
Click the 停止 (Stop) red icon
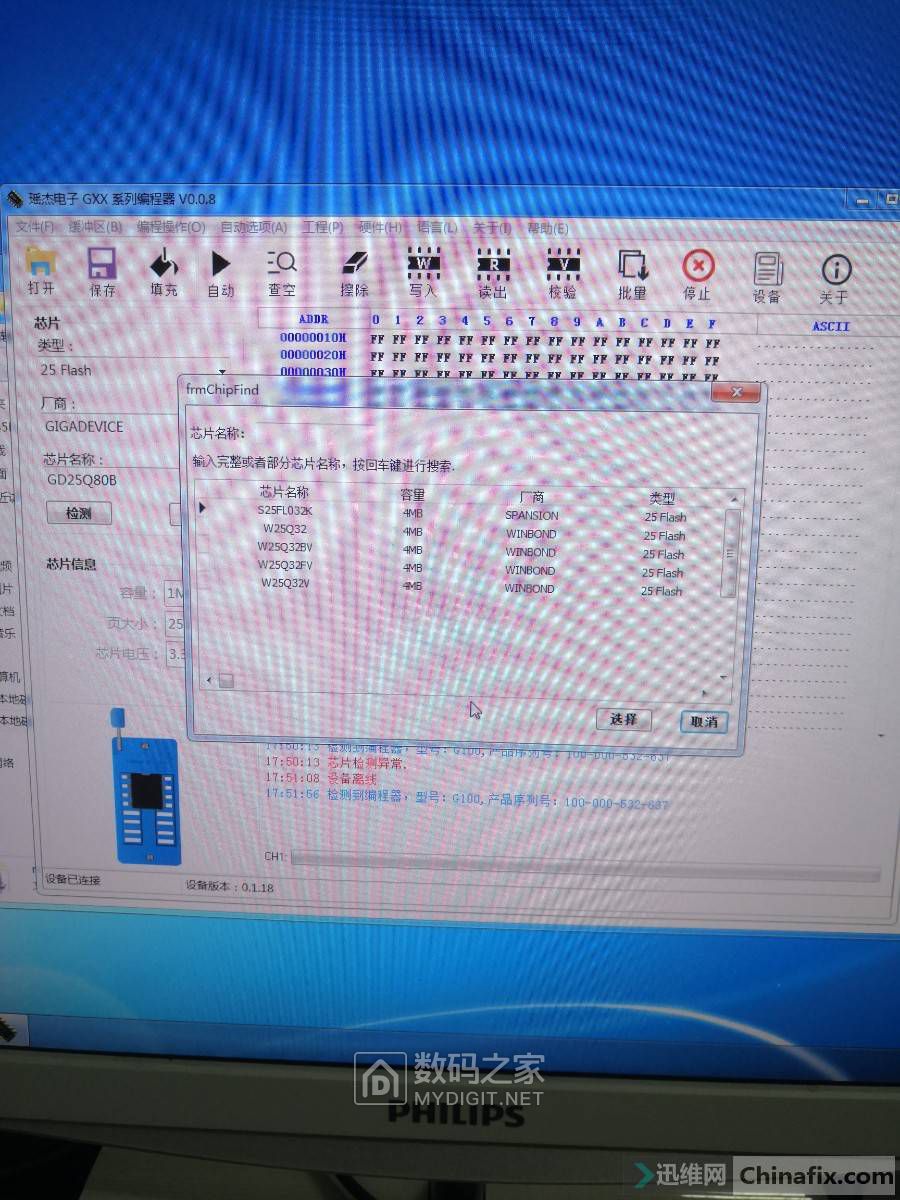pyautogui.click(x=698, y=267)
